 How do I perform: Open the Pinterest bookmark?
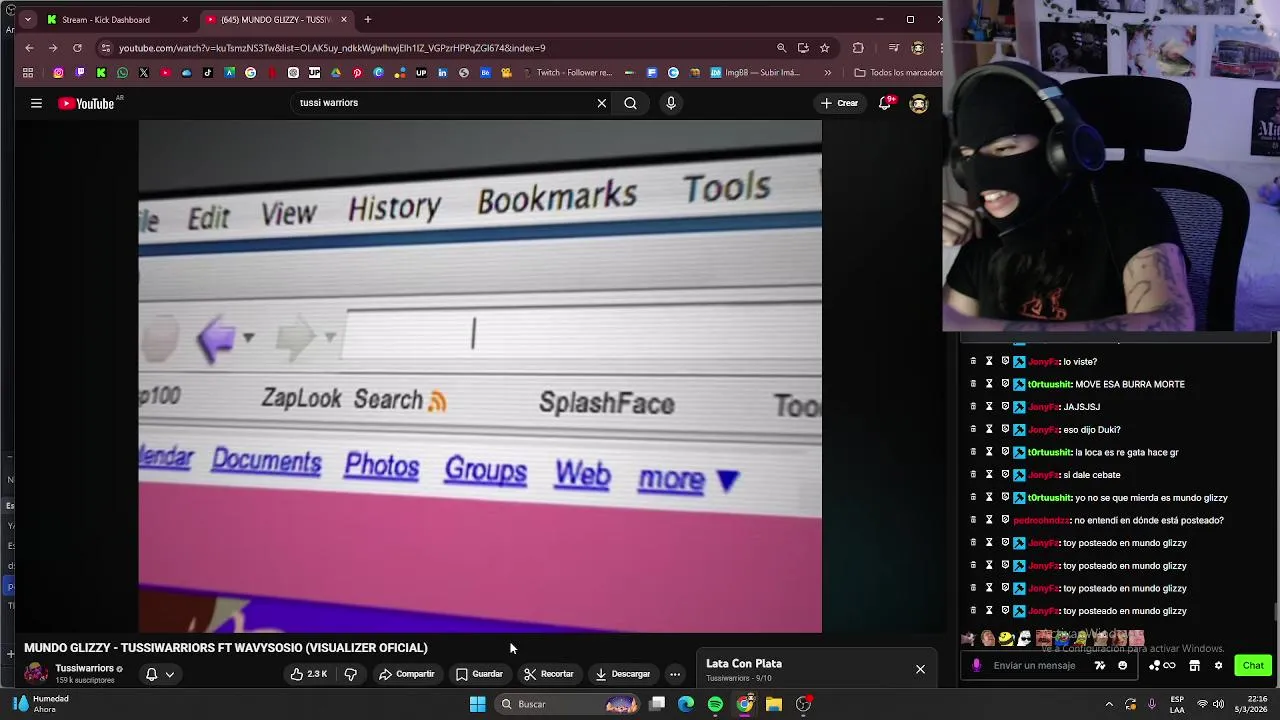click(357, 73)
